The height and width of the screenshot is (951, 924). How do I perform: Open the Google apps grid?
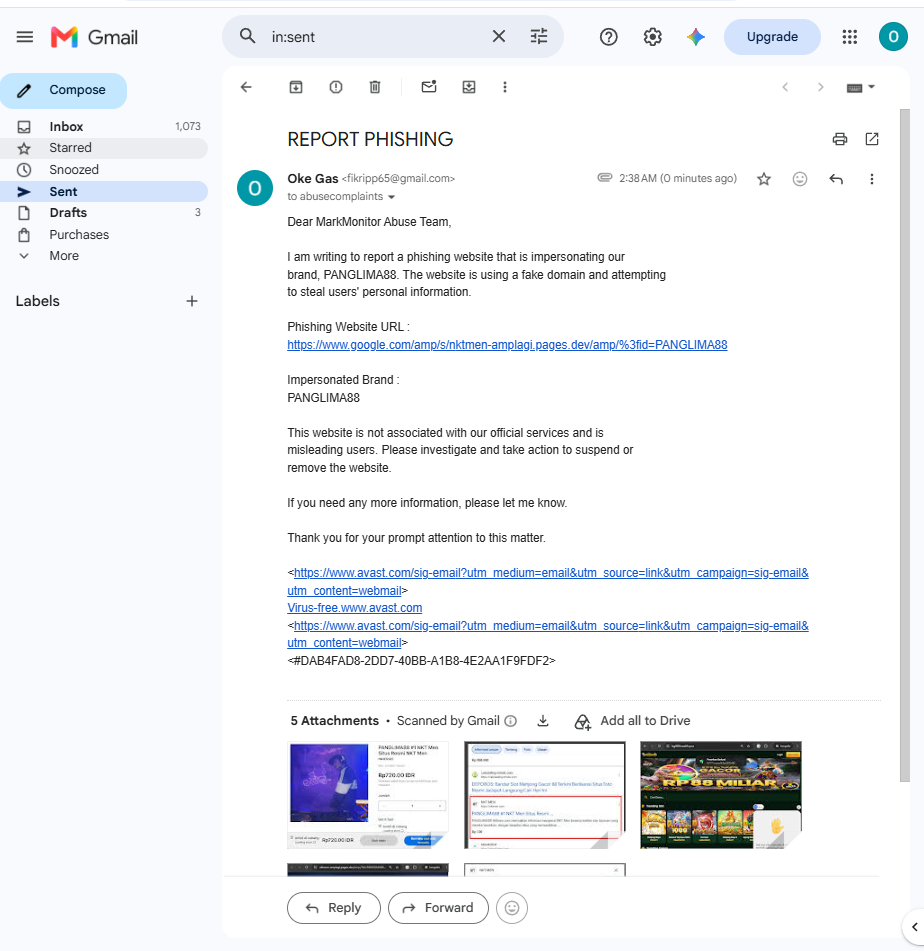pyautogui.click(x=849, y=37)
